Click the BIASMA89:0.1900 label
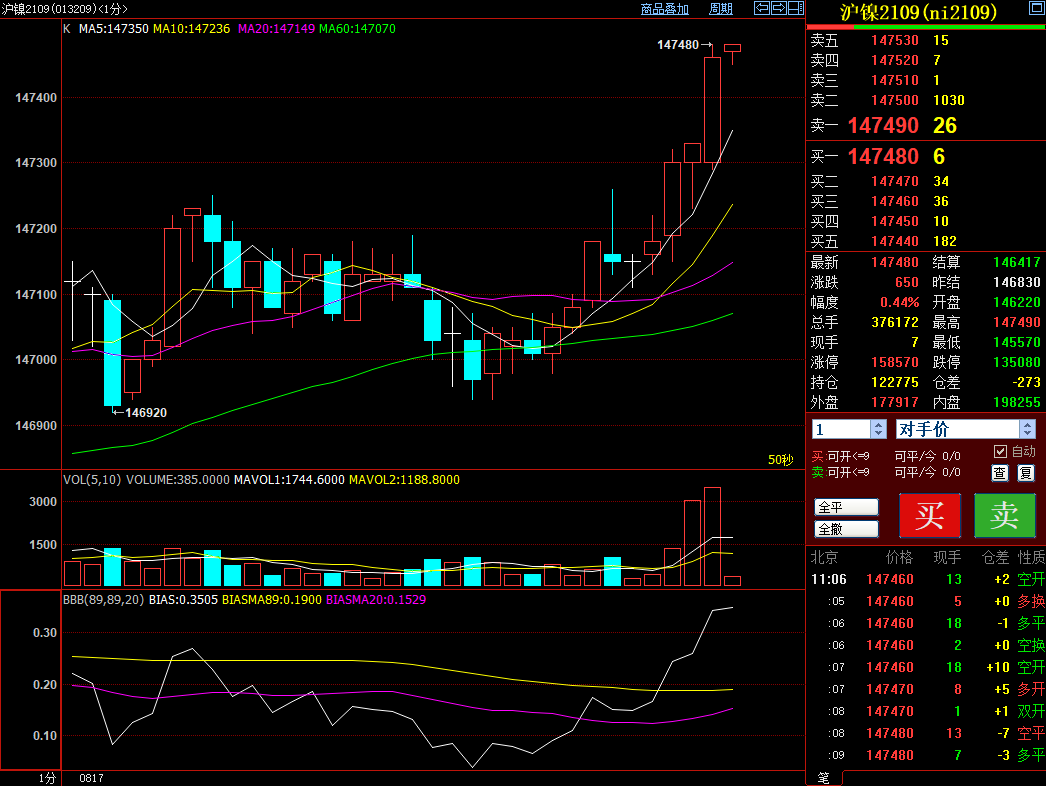 [x=272, y=600]
